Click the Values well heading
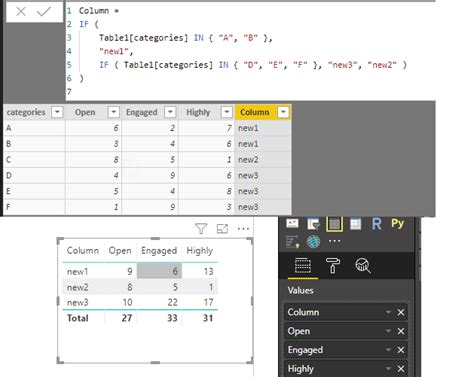 [301, 290]
